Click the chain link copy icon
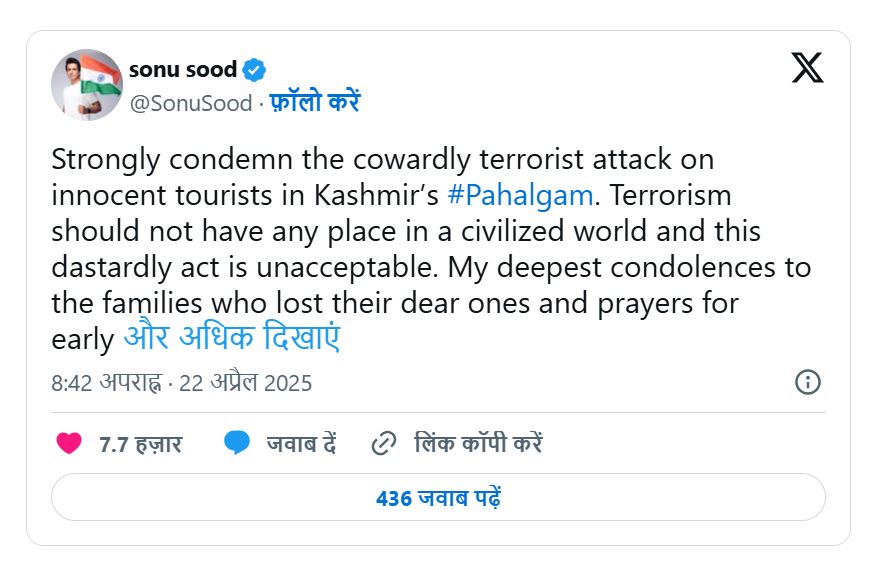 383,443
